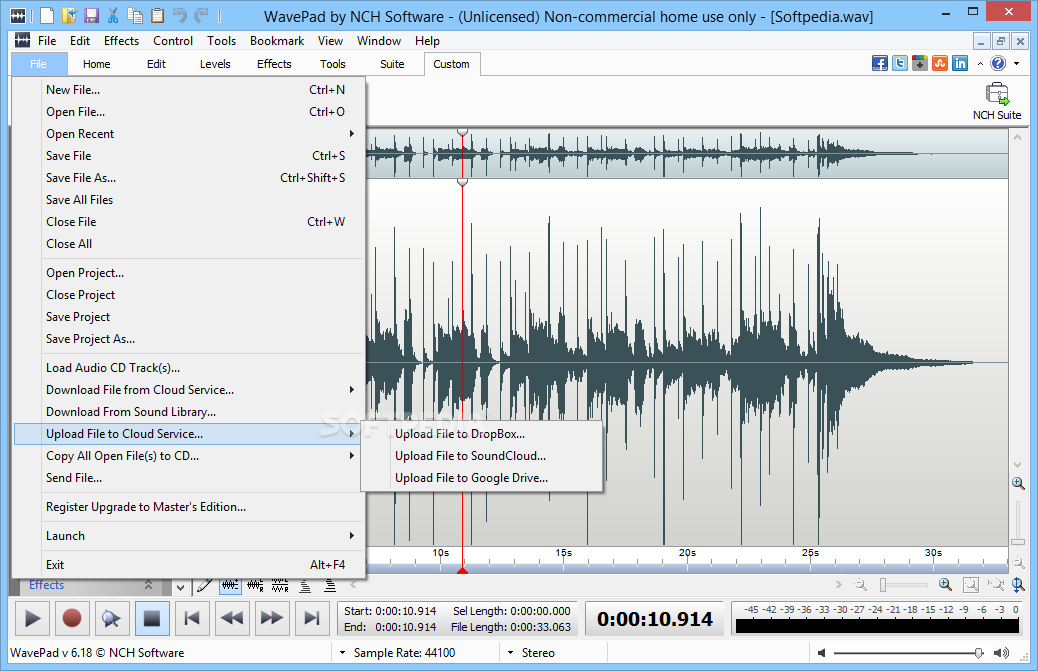Jump to end with Go to End button
1038x671 pixels.
pyautogui.click(x=311, y=619)
